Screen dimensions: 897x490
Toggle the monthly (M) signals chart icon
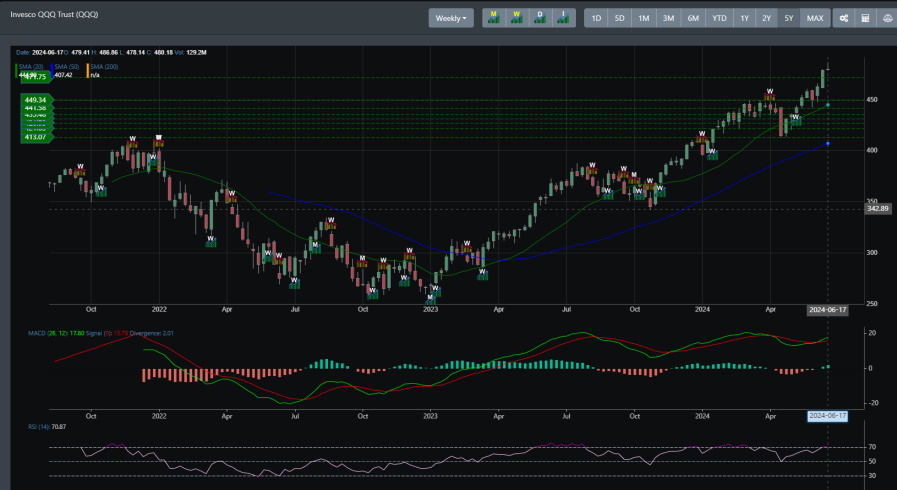[494, 18]
